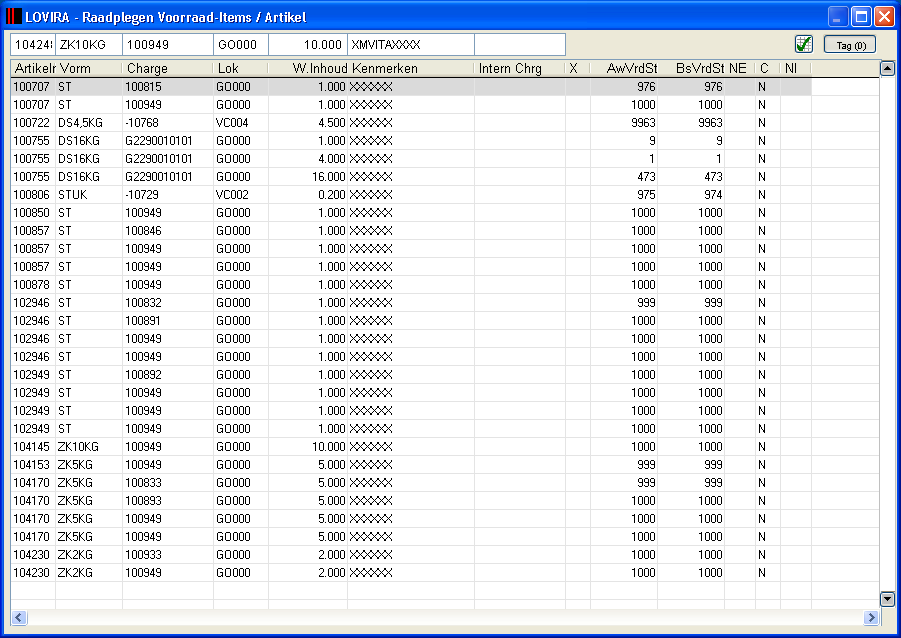Click the scroll down arrow of vertical scrollbar

click(x=887, y=599)
